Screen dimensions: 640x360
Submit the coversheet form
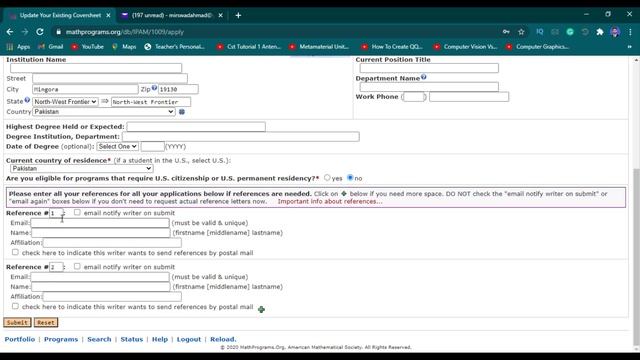(17, 322)
